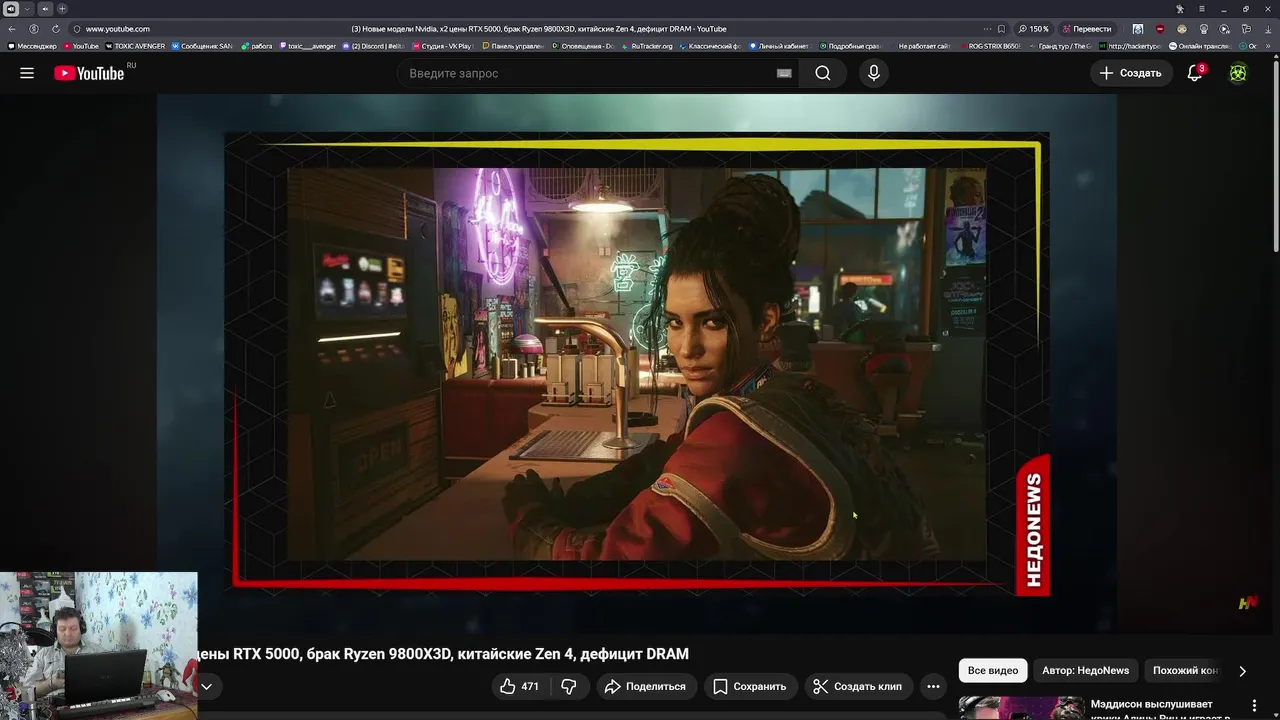Open the 'Discord' bookmark
The image size is (1280, 720).
coord(373,46)
